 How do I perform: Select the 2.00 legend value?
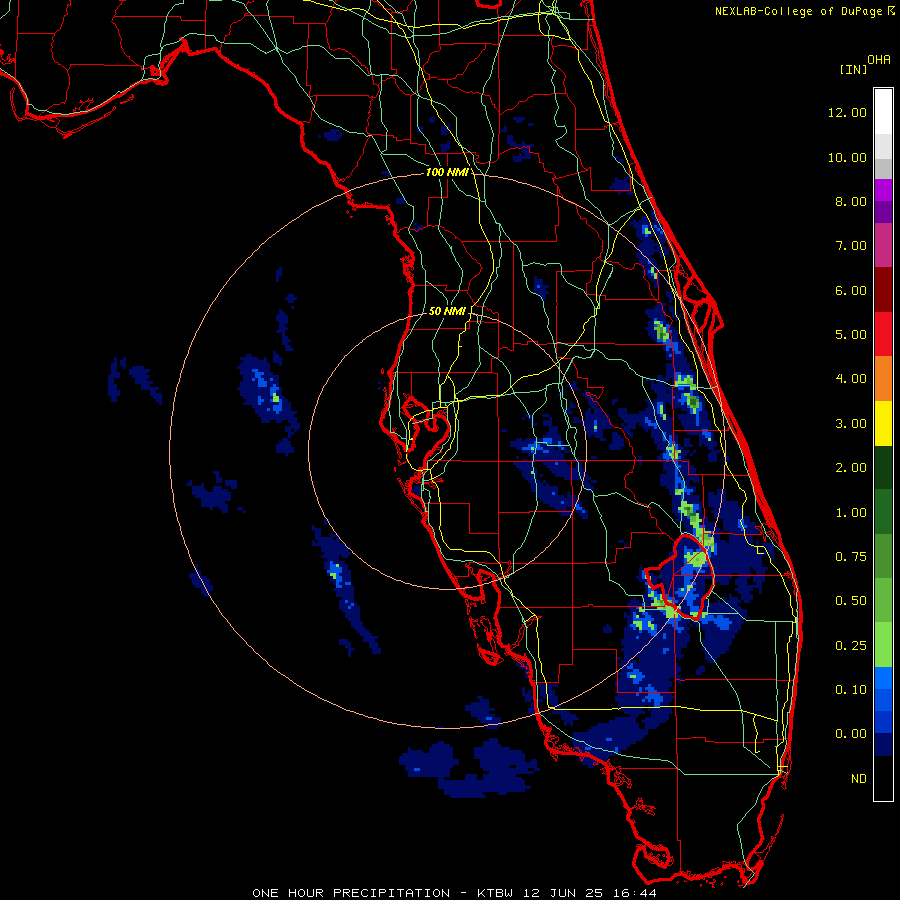pos(851,468)
